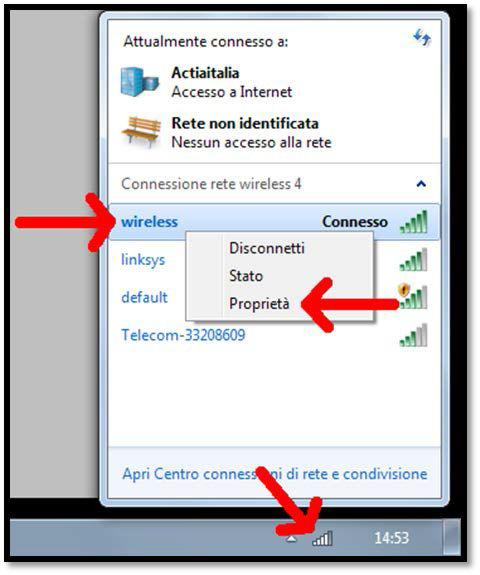Click the Telecom-33208609 signal strength icon
The width and height of the screenshot is (480, 575).
pos(414,335)
